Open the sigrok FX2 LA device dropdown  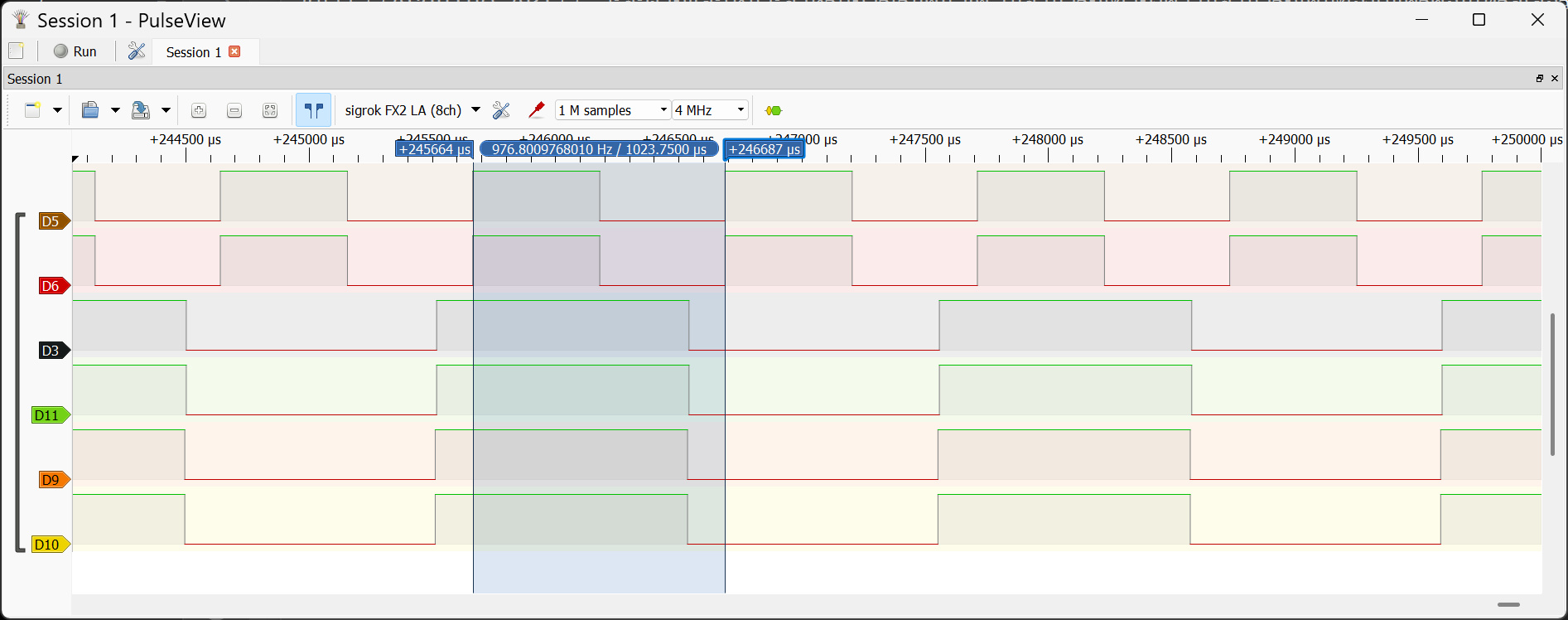(413, 110)
